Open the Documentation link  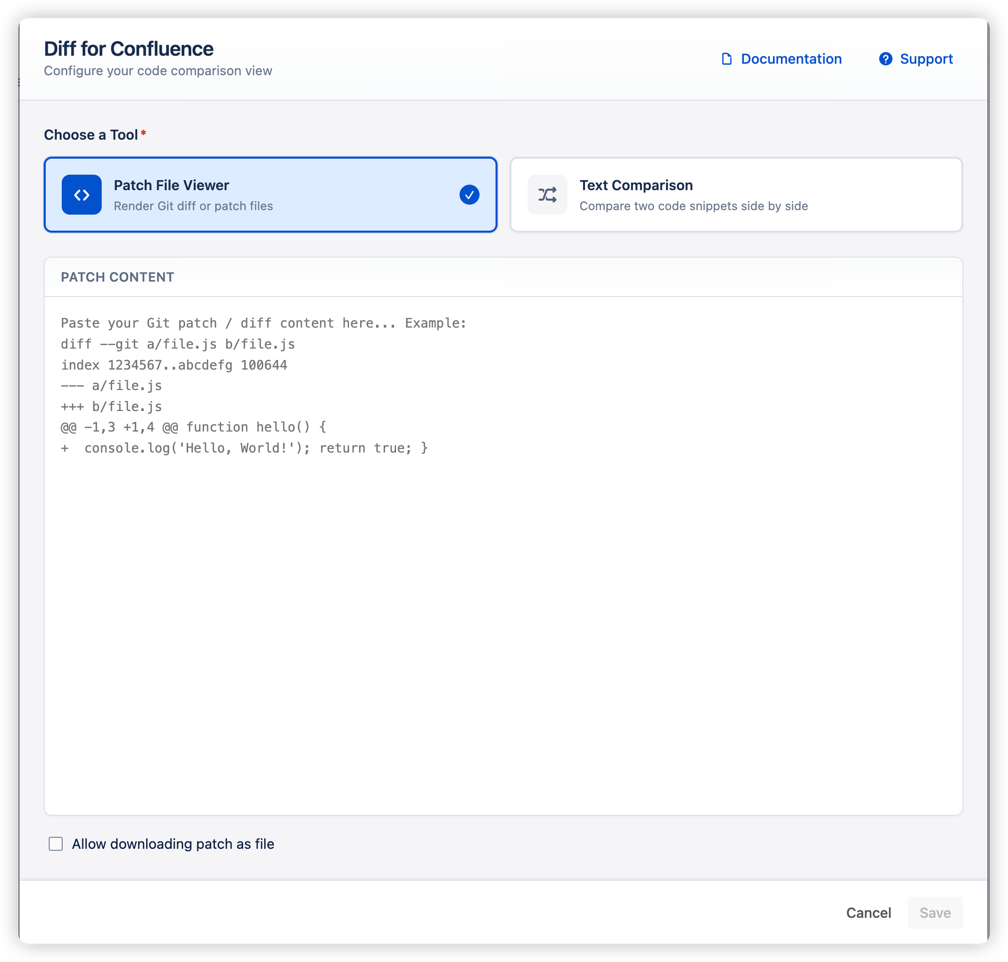click(789, 59)
